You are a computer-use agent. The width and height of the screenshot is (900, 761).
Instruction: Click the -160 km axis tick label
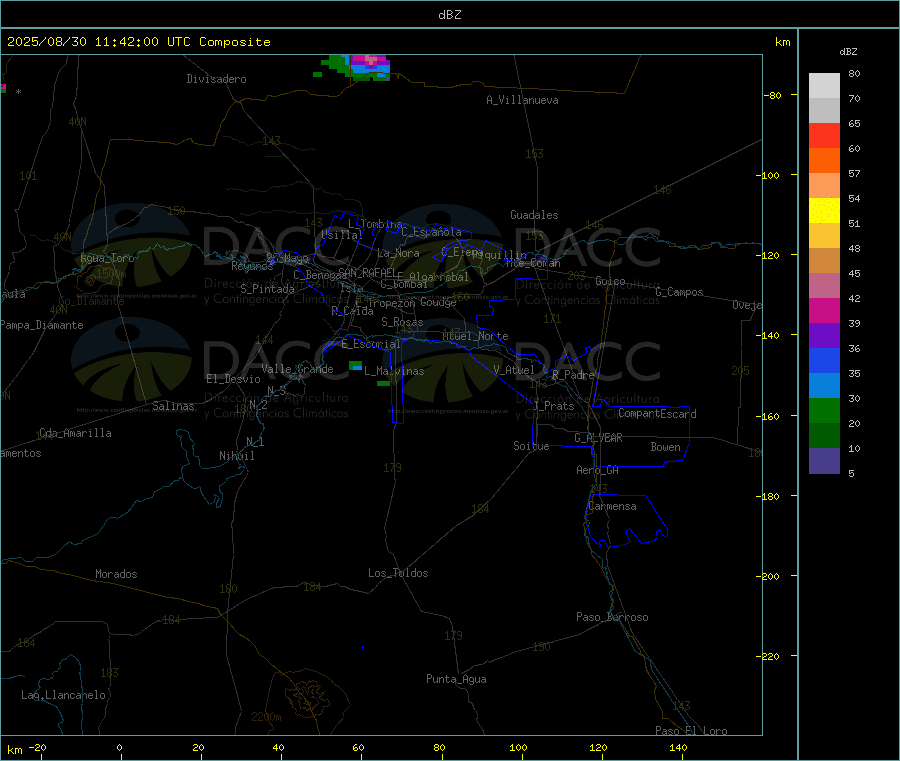[x=770, y=416]
